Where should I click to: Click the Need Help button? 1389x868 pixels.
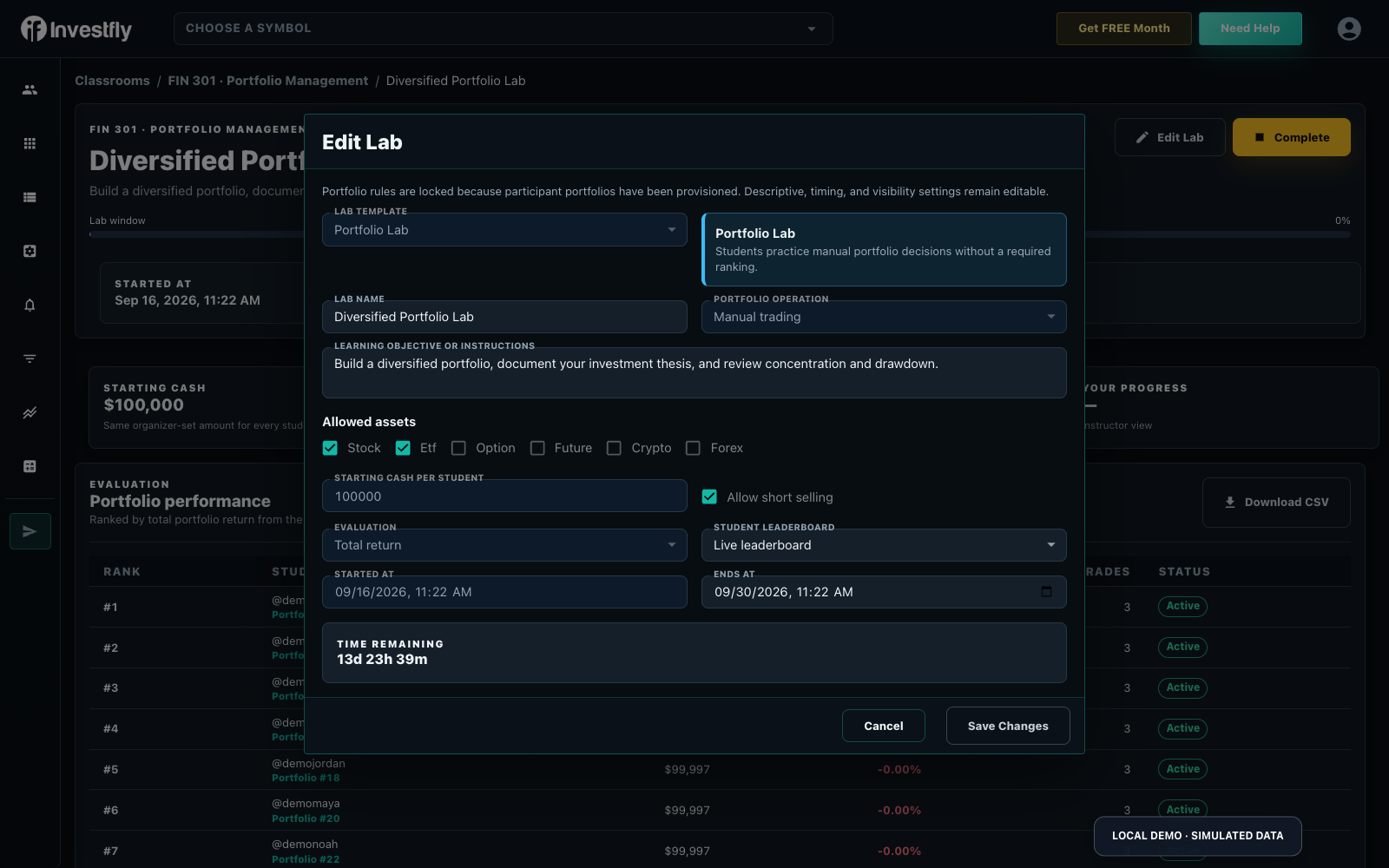click(x=1250, y=29)
